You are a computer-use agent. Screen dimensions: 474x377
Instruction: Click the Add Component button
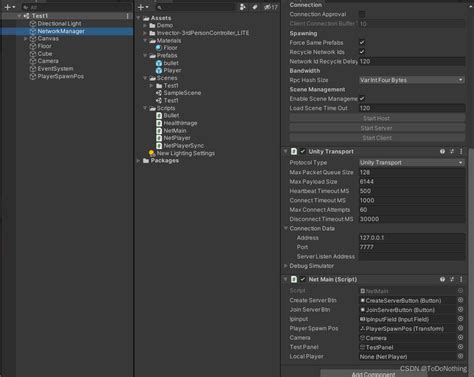point(373,374)
